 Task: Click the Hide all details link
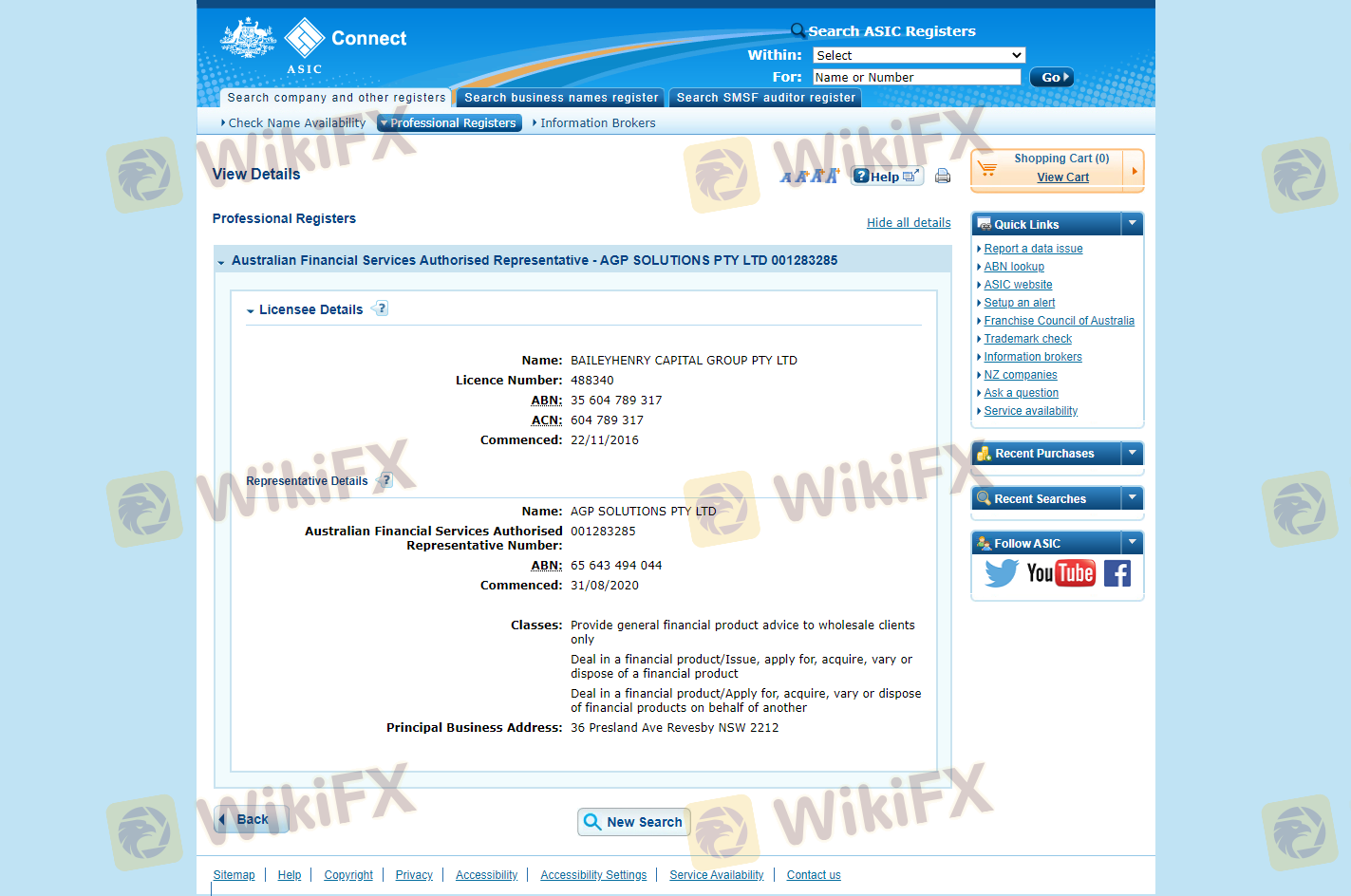pos(909,223)
